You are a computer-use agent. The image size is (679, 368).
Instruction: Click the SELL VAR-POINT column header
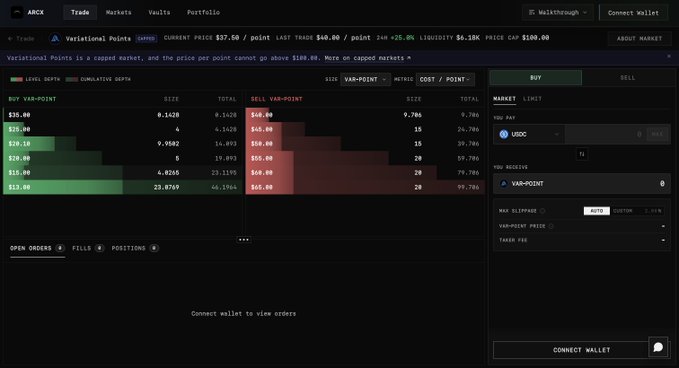(277, 99)
